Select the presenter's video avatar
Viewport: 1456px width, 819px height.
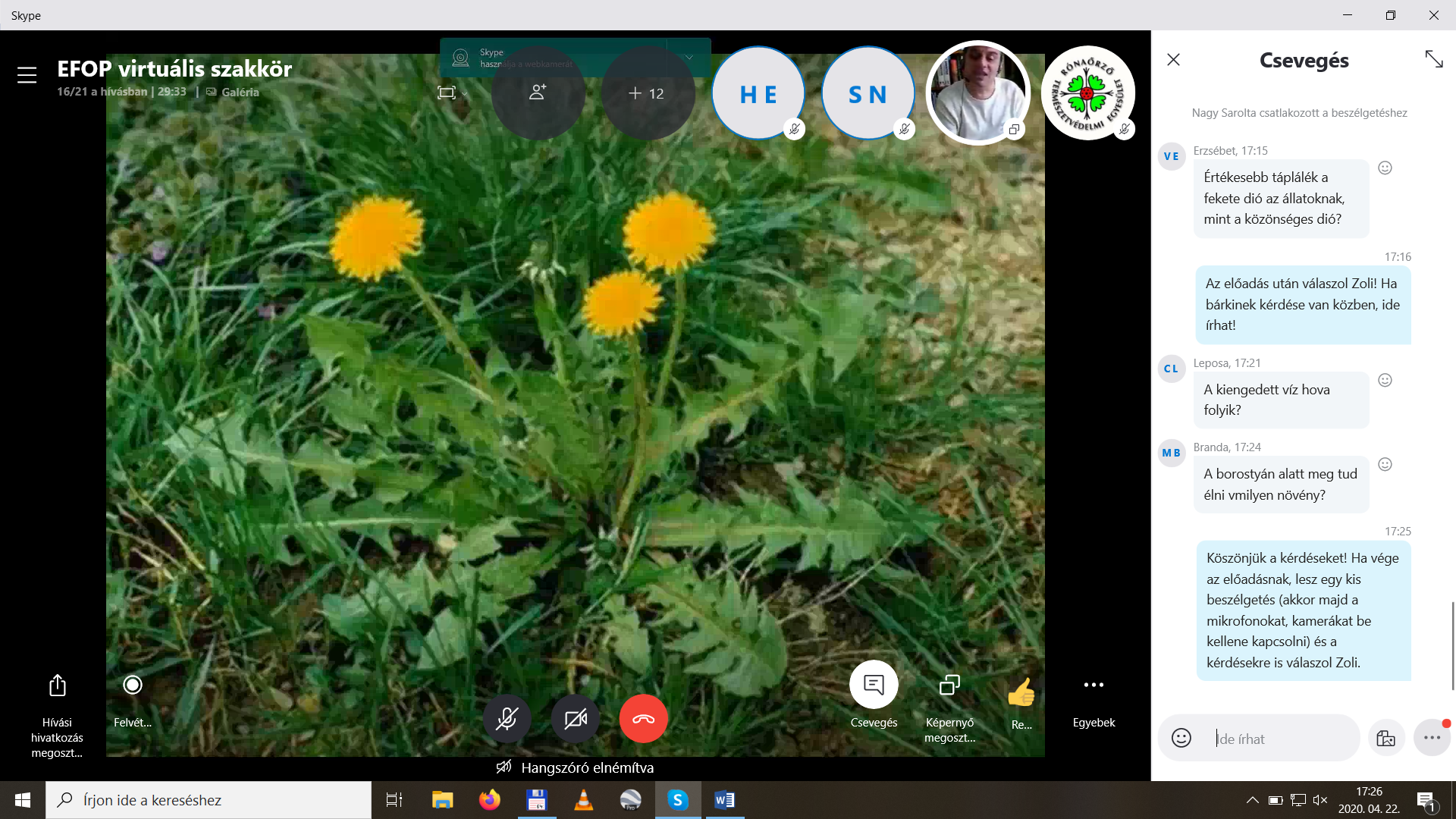[x=977, y=93]
